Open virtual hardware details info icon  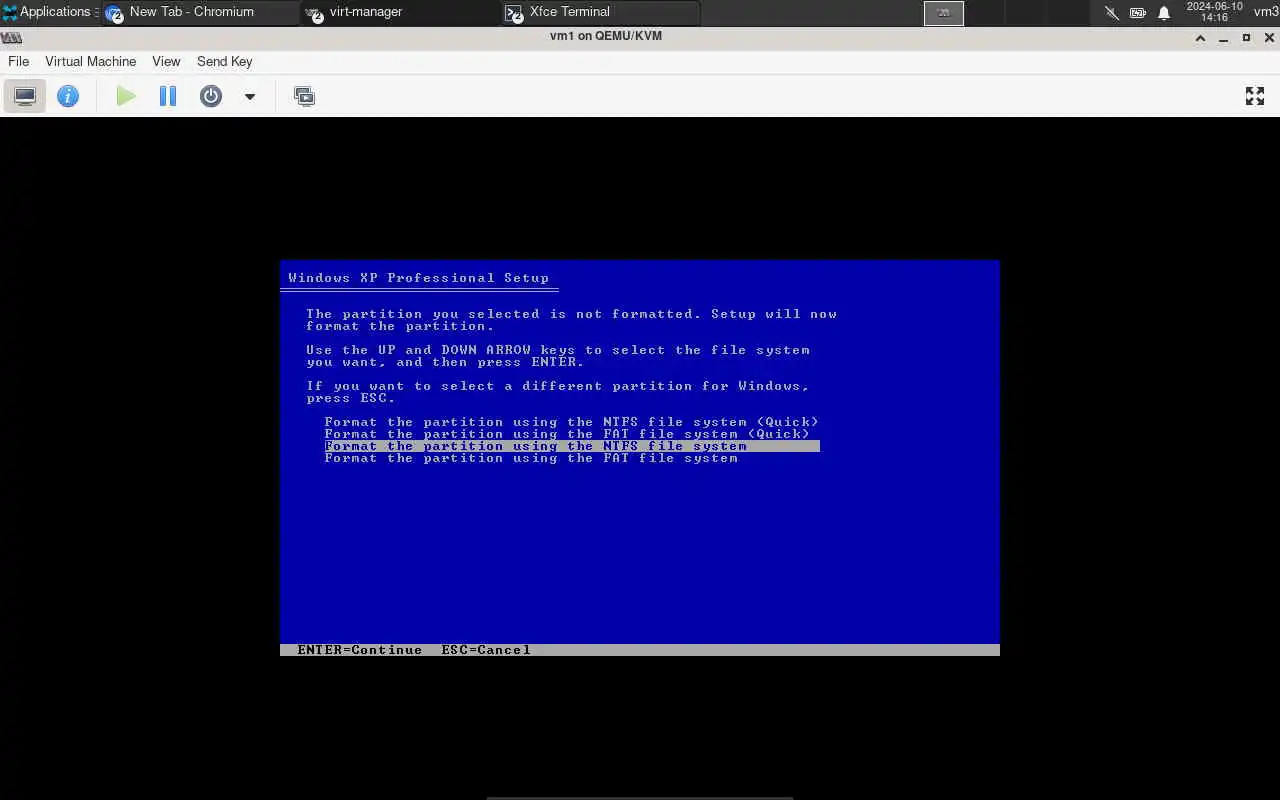click(x=68, y=96)
